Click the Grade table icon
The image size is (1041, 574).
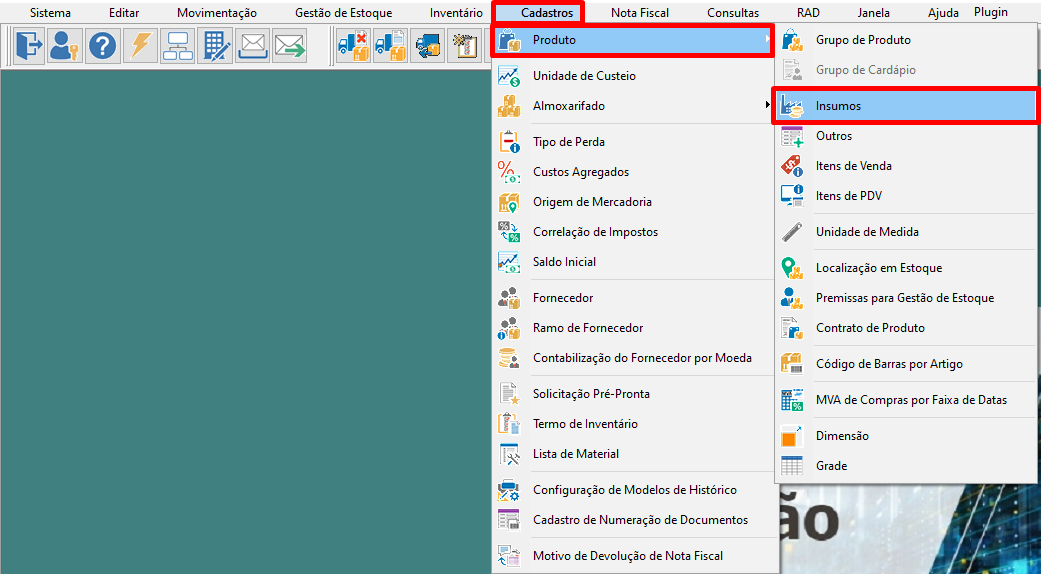pyautogui.click(x=792, y=465)
